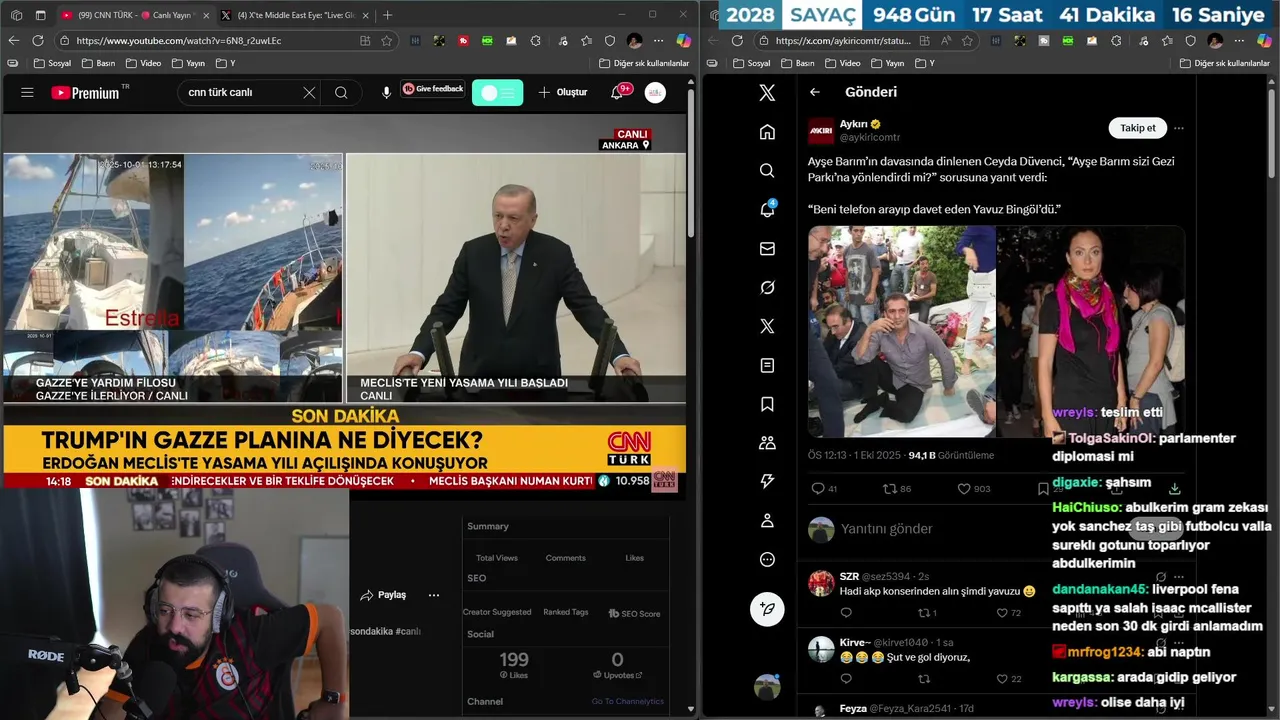Like the Aykırı post (903 heart)
The image size is (1280, 720).
click(973, 489)
